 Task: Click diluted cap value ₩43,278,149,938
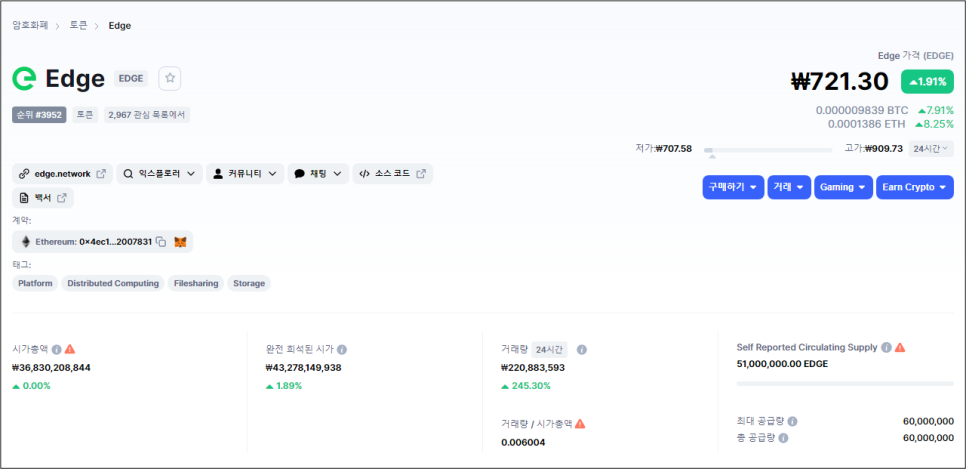click(x=303, y=367)
